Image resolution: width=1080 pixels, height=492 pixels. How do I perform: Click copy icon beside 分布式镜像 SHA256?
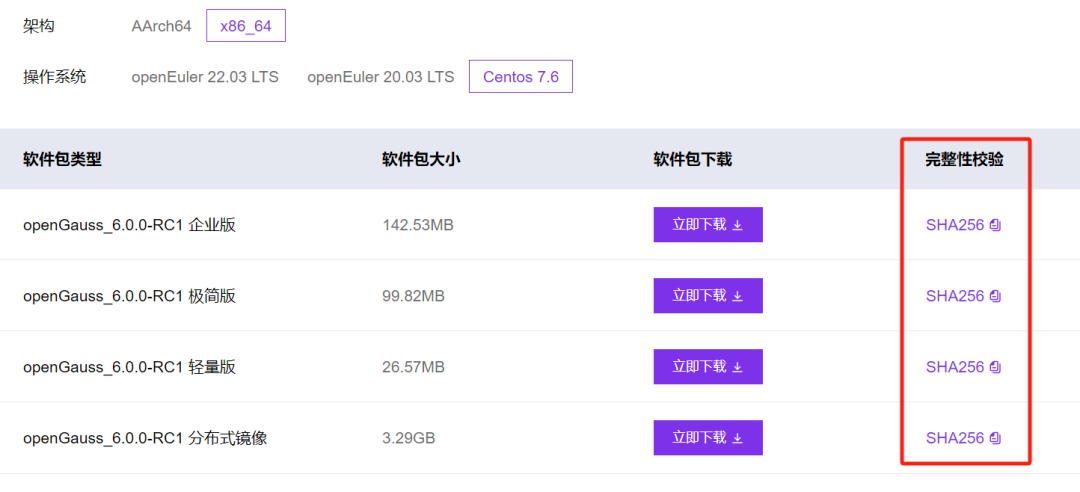tap(995, 438)
